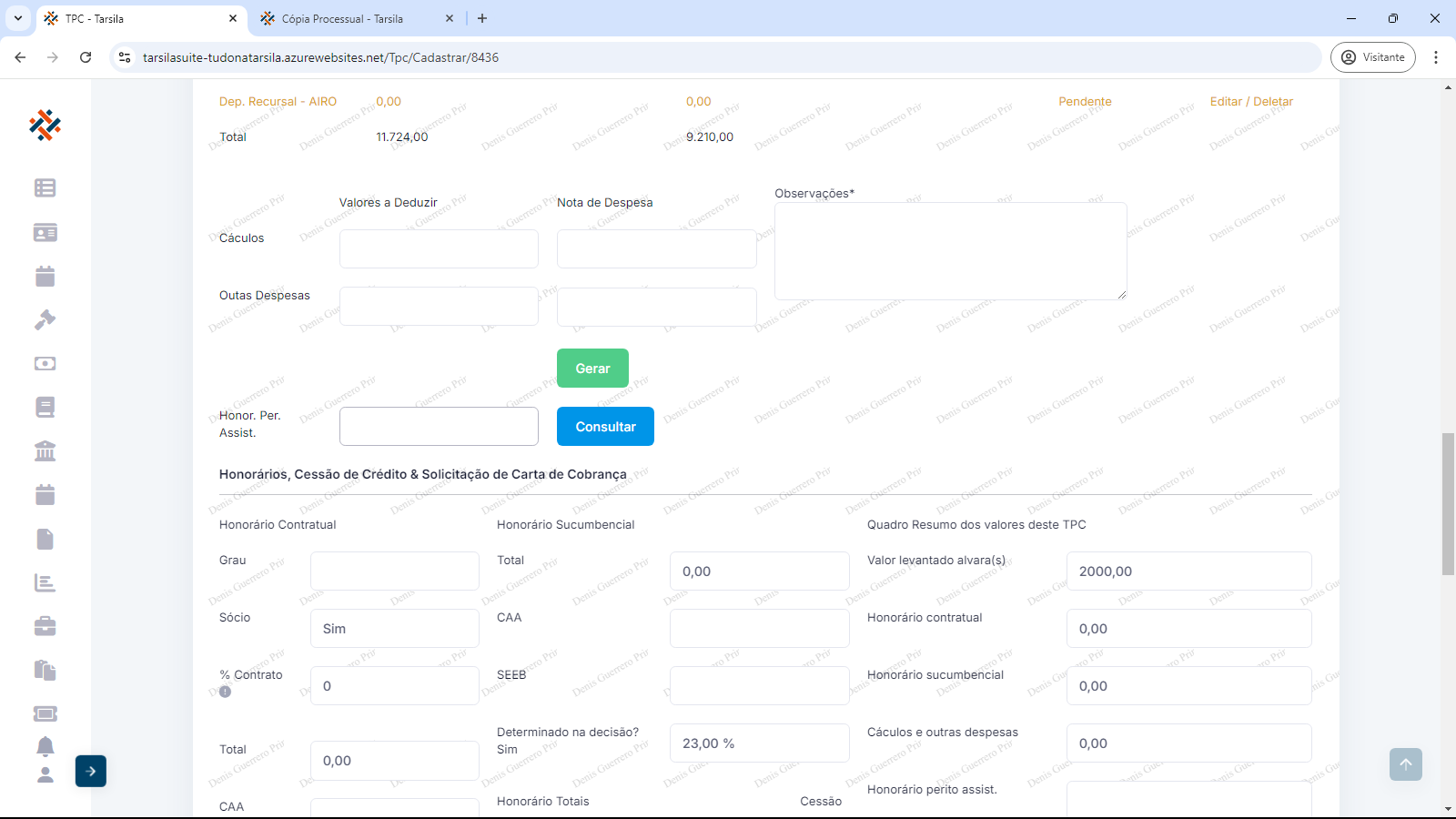Click into the Observações text area
This screenshot has width=1456, height=819.
(x=950, y=251)
